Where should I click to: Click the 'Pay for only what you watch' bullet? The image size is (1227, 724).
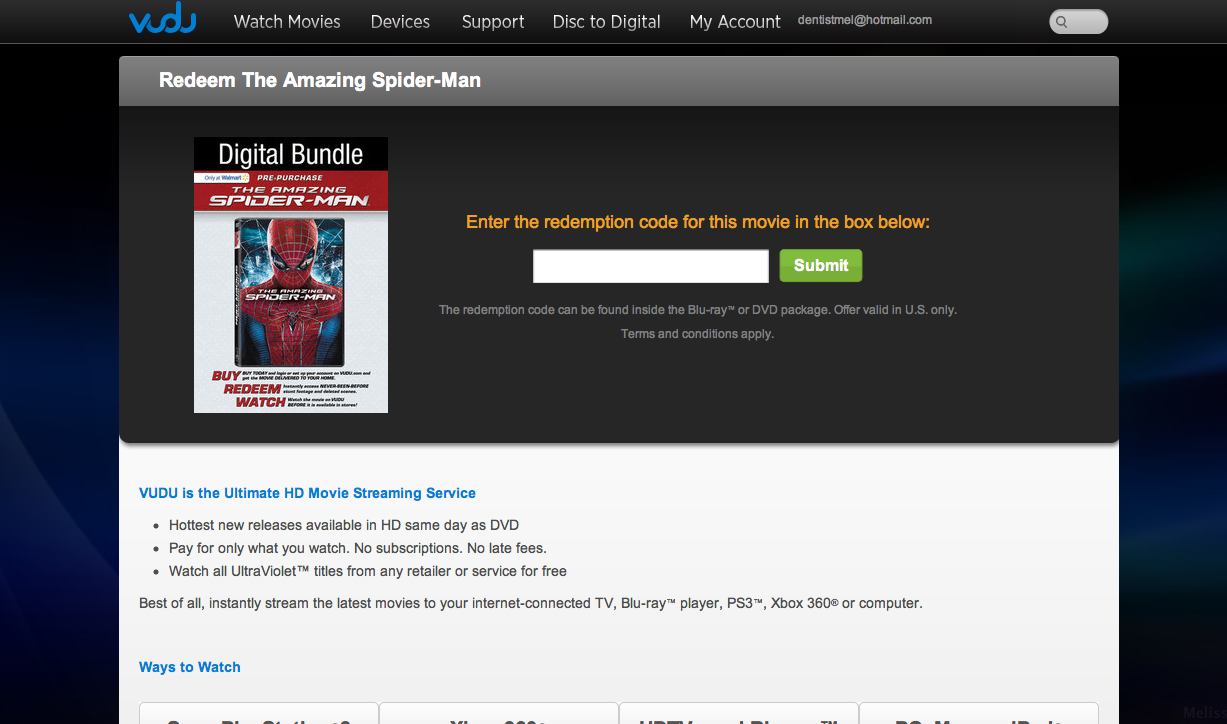coord(358,548)
